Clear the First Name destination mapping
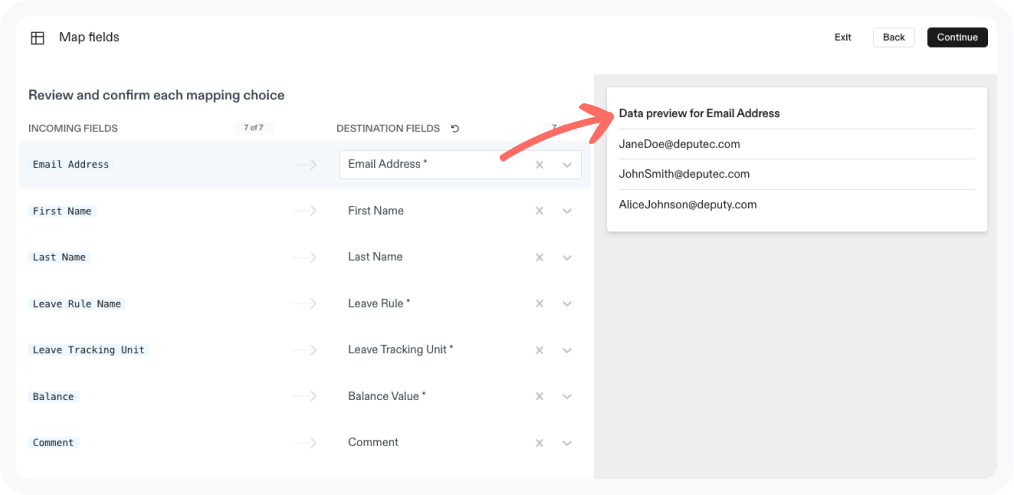This screenshot has width=1014, height=495. point(539,211)
